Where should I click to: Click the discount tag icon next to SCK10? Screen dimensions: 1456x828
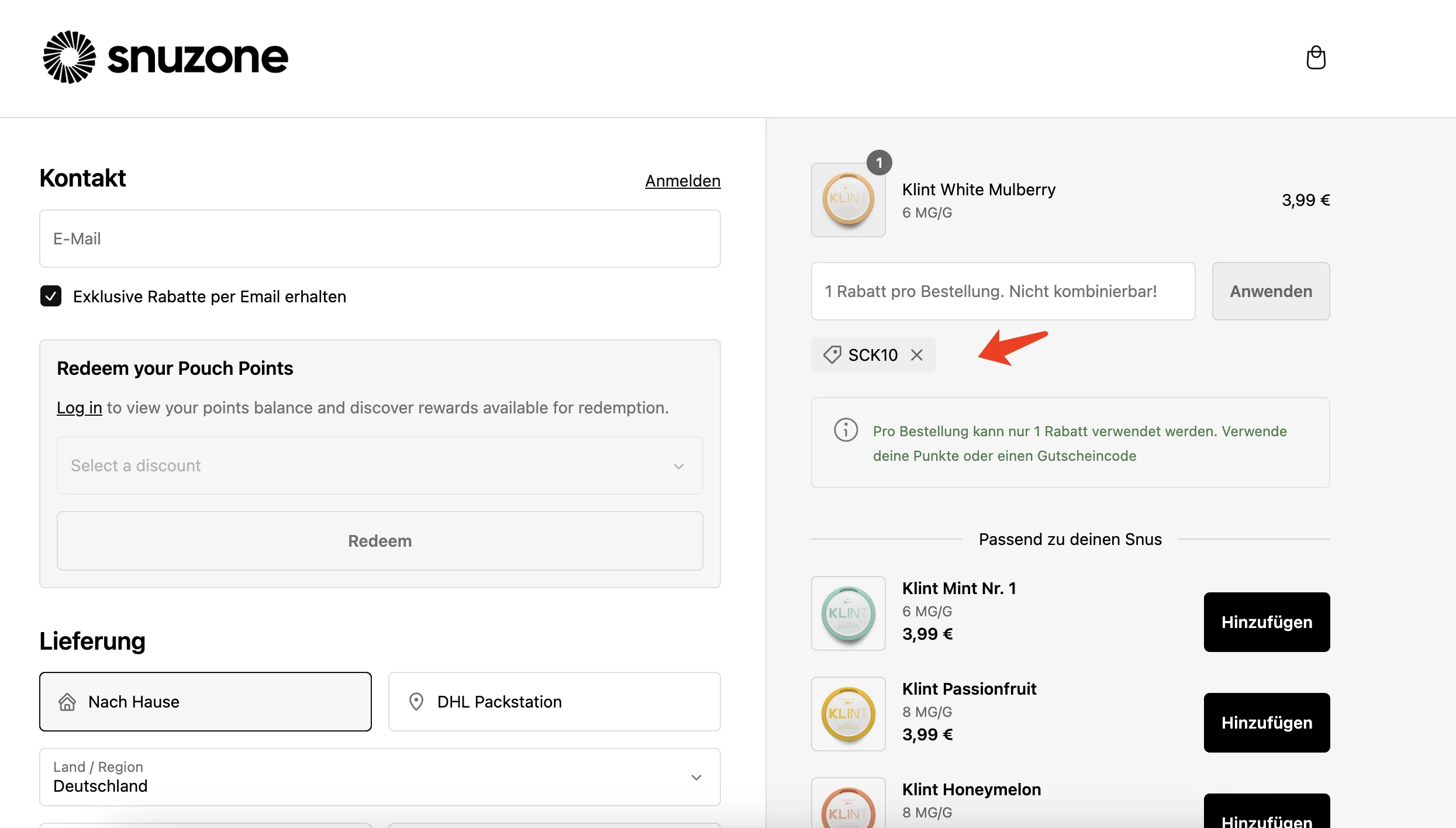pyautogui.click(x=832, y=355)
